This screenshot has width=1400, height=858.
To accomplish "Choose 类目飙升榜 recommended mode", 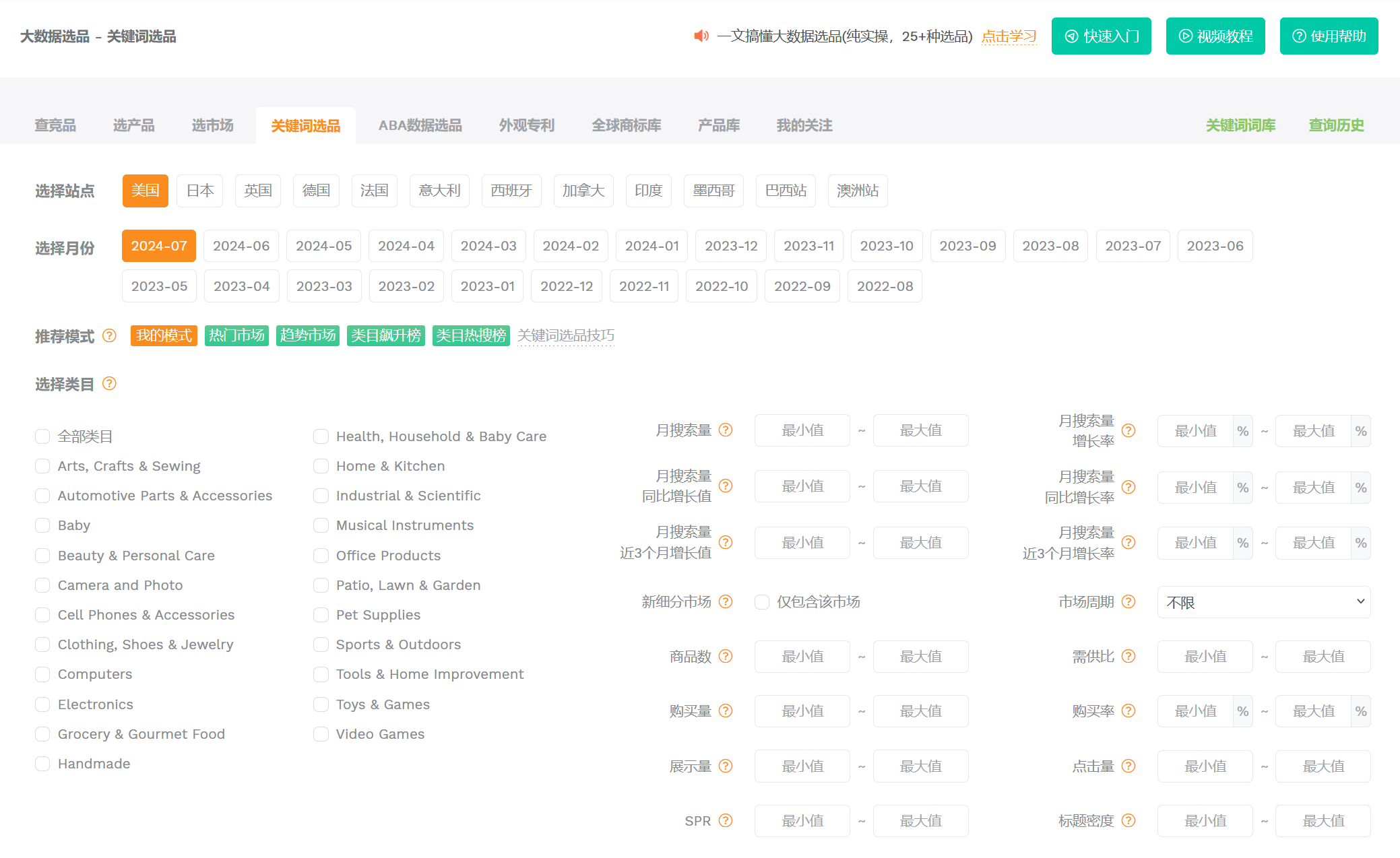I will pyautogui.click(x=386, y=335).
